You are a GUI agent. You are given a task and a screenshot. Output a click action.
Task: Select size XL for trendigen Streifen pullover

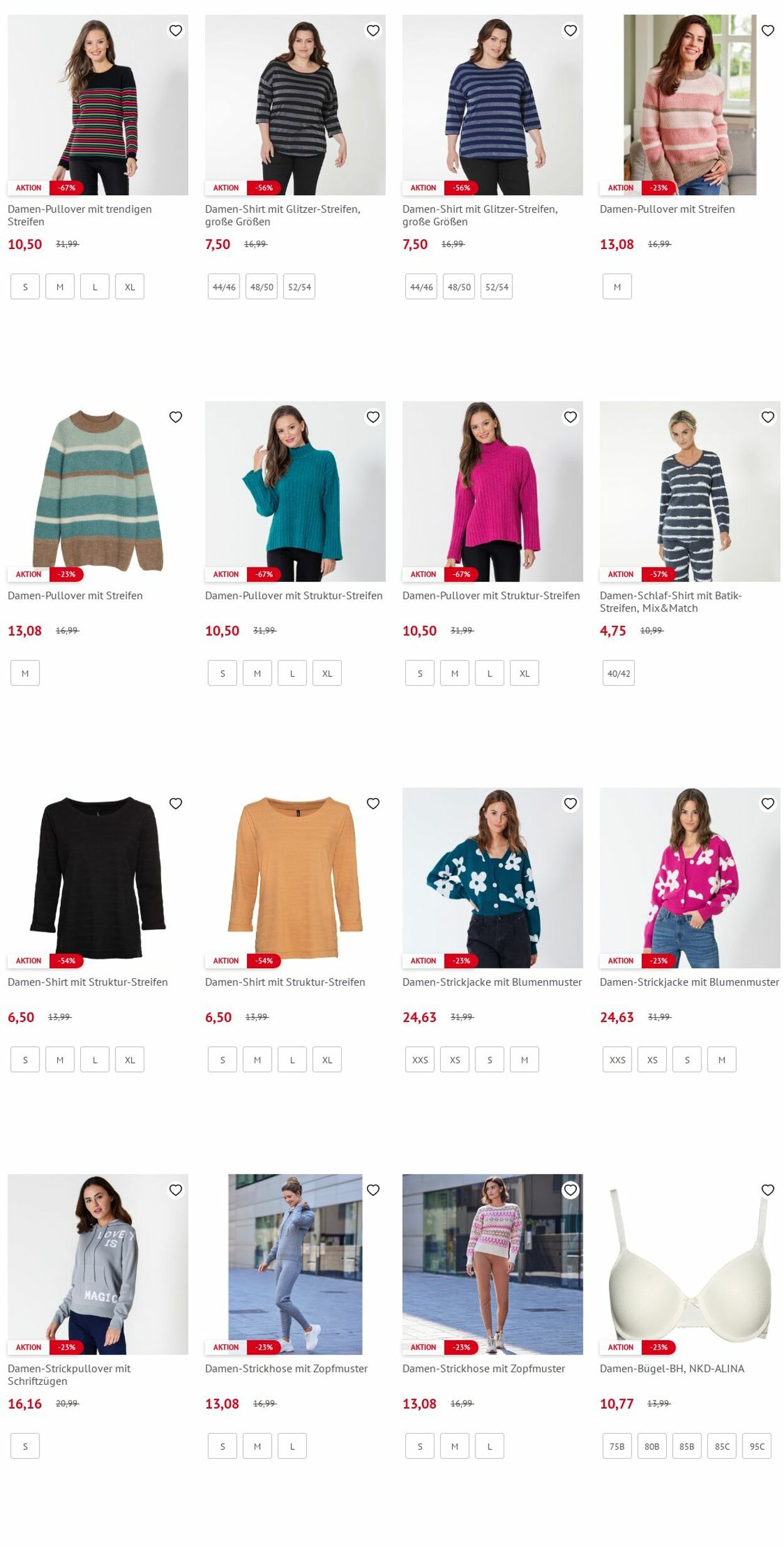pos(130,287)
